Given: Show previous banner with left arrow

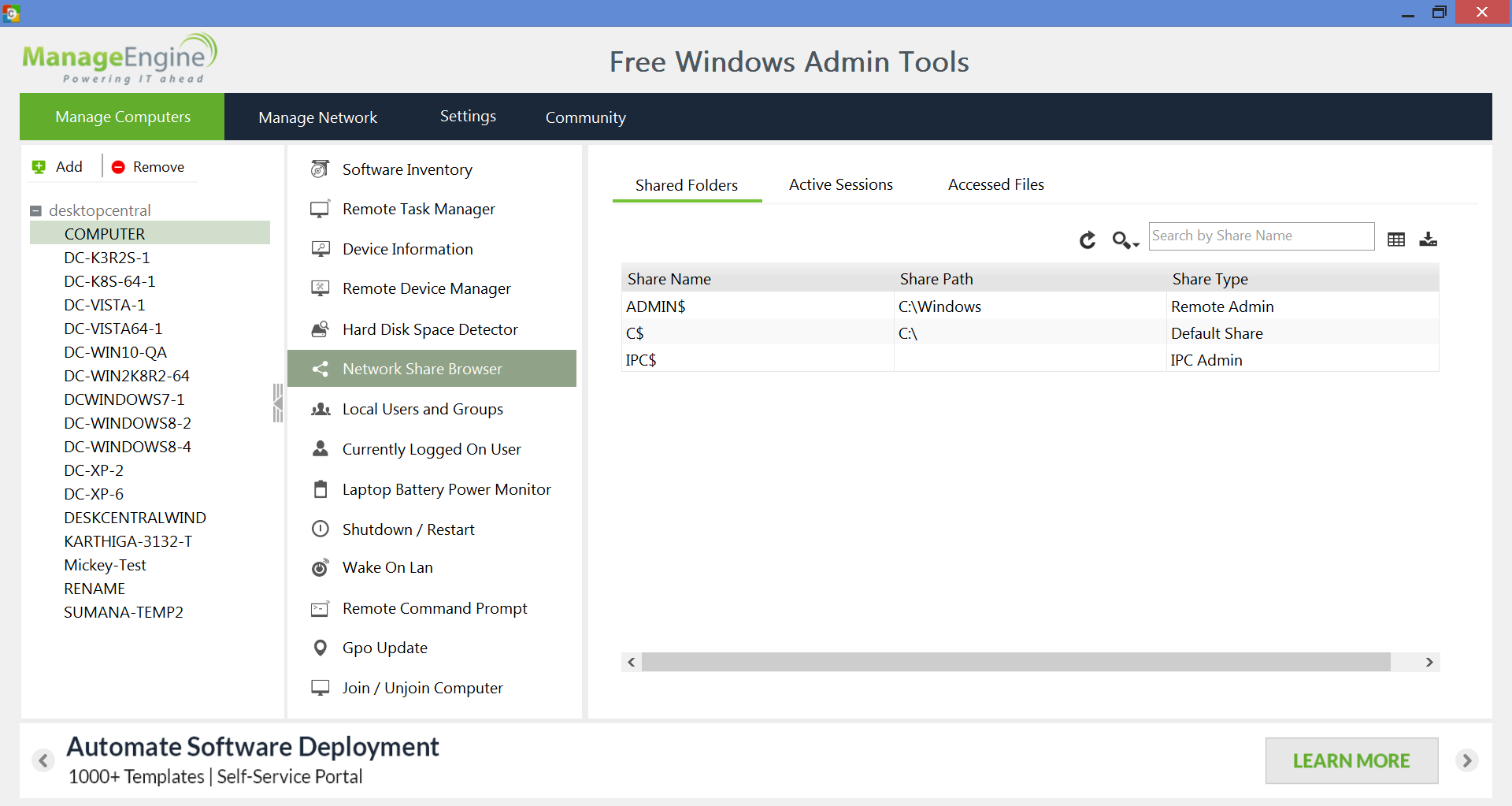Looking at the screenshot, I should point(43,760).
